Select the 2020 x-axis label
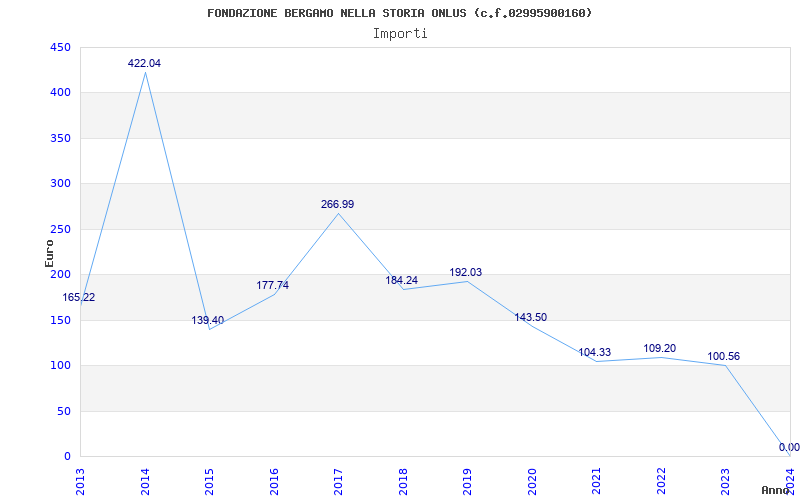Image resolution: width=800 pixels, height=500 pixels. (x=532, y=481)
